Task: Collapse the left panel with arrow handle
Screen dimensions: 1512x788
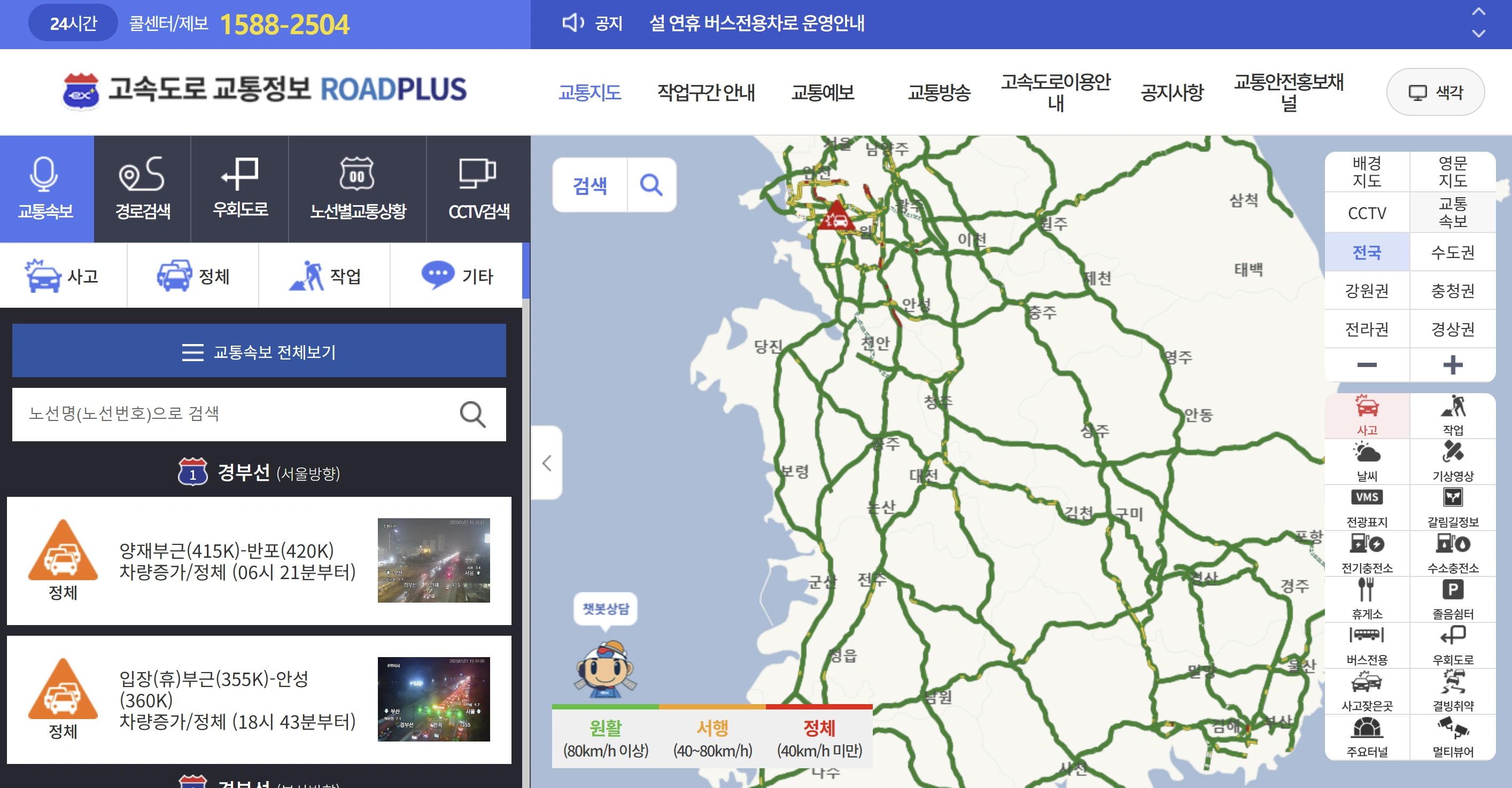Action: click(547, 462)
